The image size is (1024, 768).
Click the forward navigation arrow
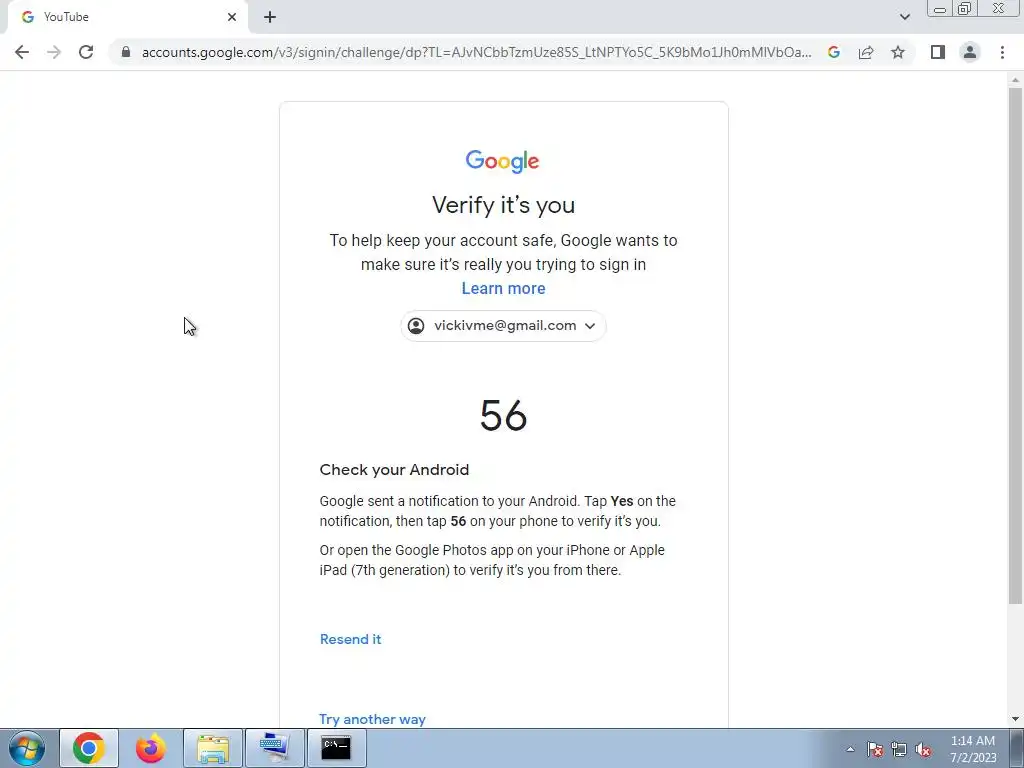coord(54,52)
